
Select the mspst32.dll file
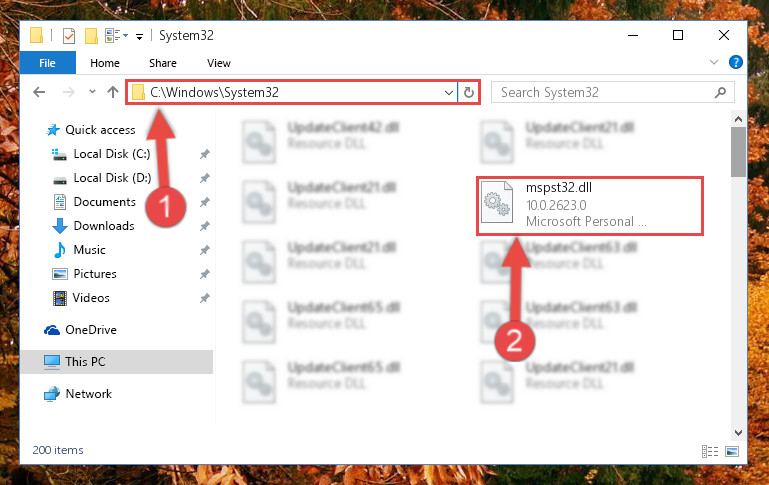pos(590,205)
